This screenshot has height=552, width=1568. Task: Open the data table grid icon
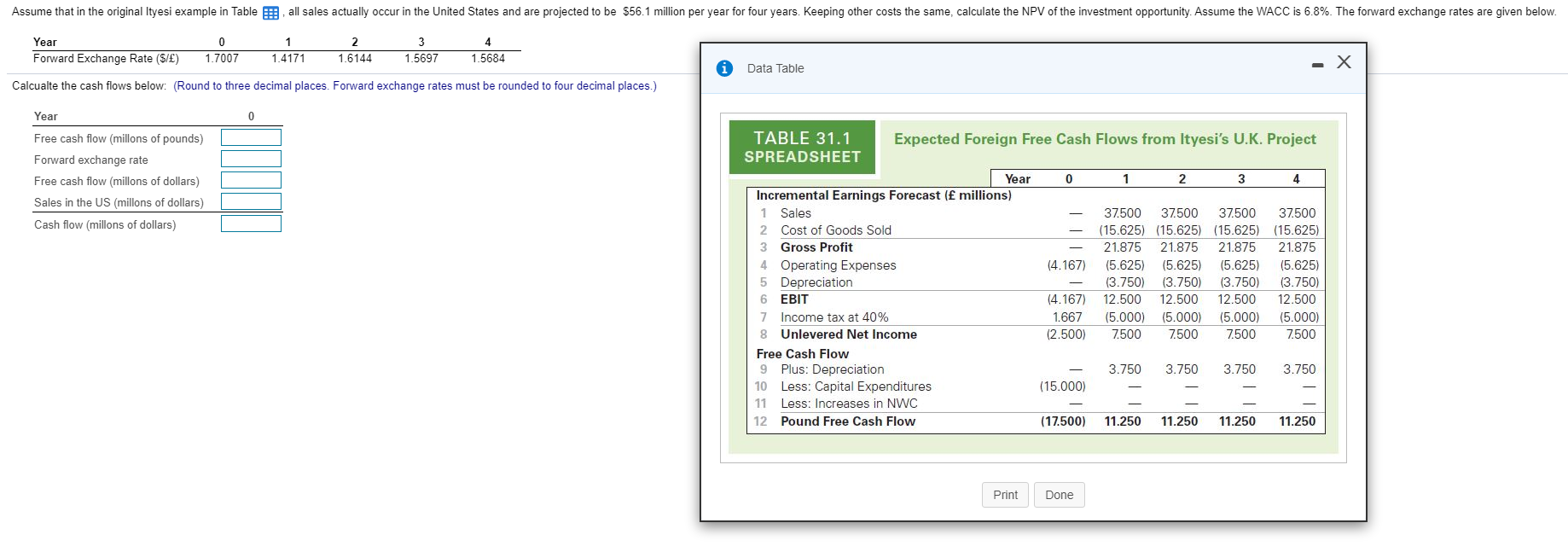click(271, 13)
